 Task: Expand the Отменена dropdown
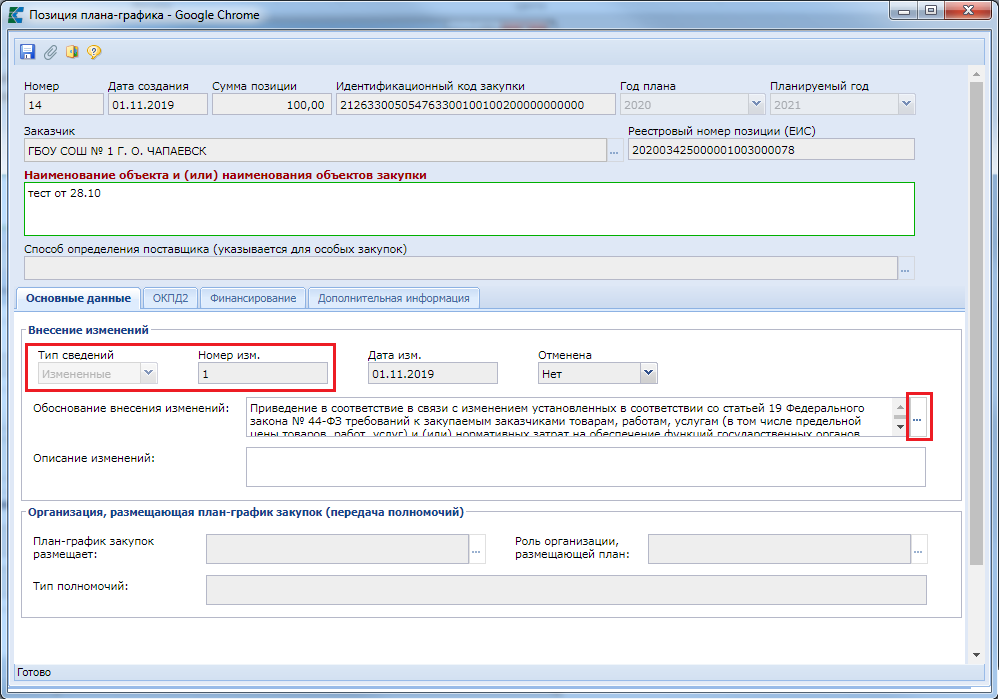[648, 373]
